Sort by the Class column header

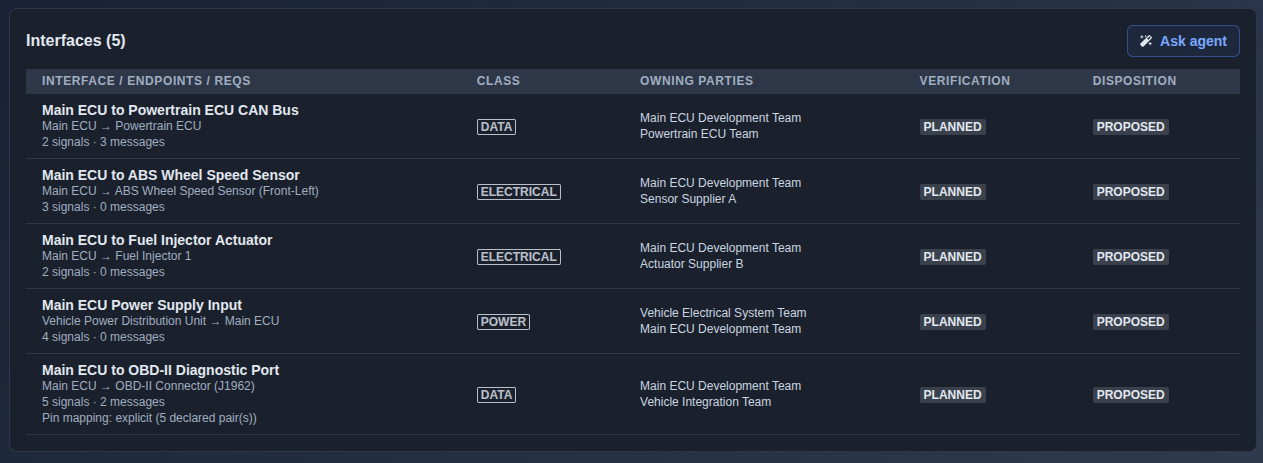pos(498,81)
